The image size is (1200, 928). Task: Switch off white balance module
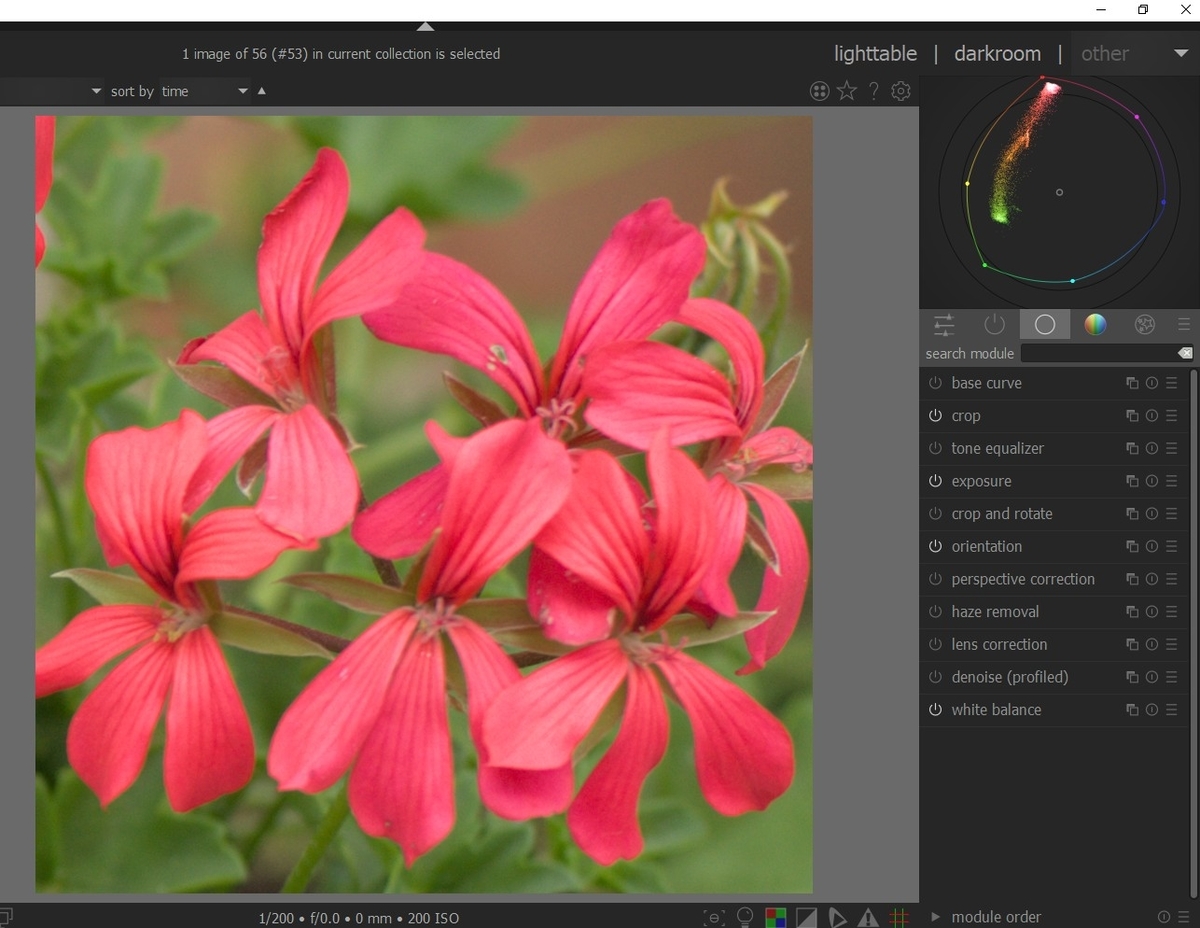935,710
